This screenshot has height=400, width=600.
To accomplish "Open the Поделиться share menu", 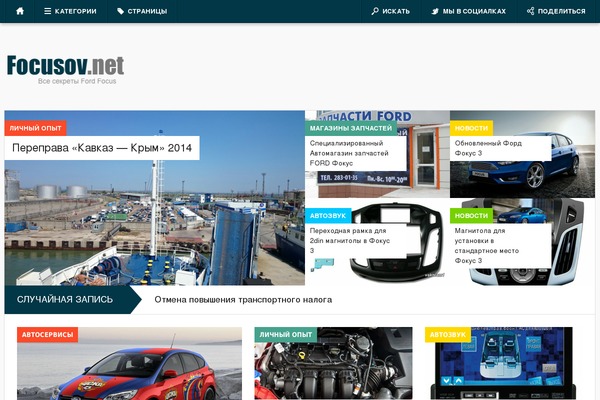I will click(x=556, y=11).
